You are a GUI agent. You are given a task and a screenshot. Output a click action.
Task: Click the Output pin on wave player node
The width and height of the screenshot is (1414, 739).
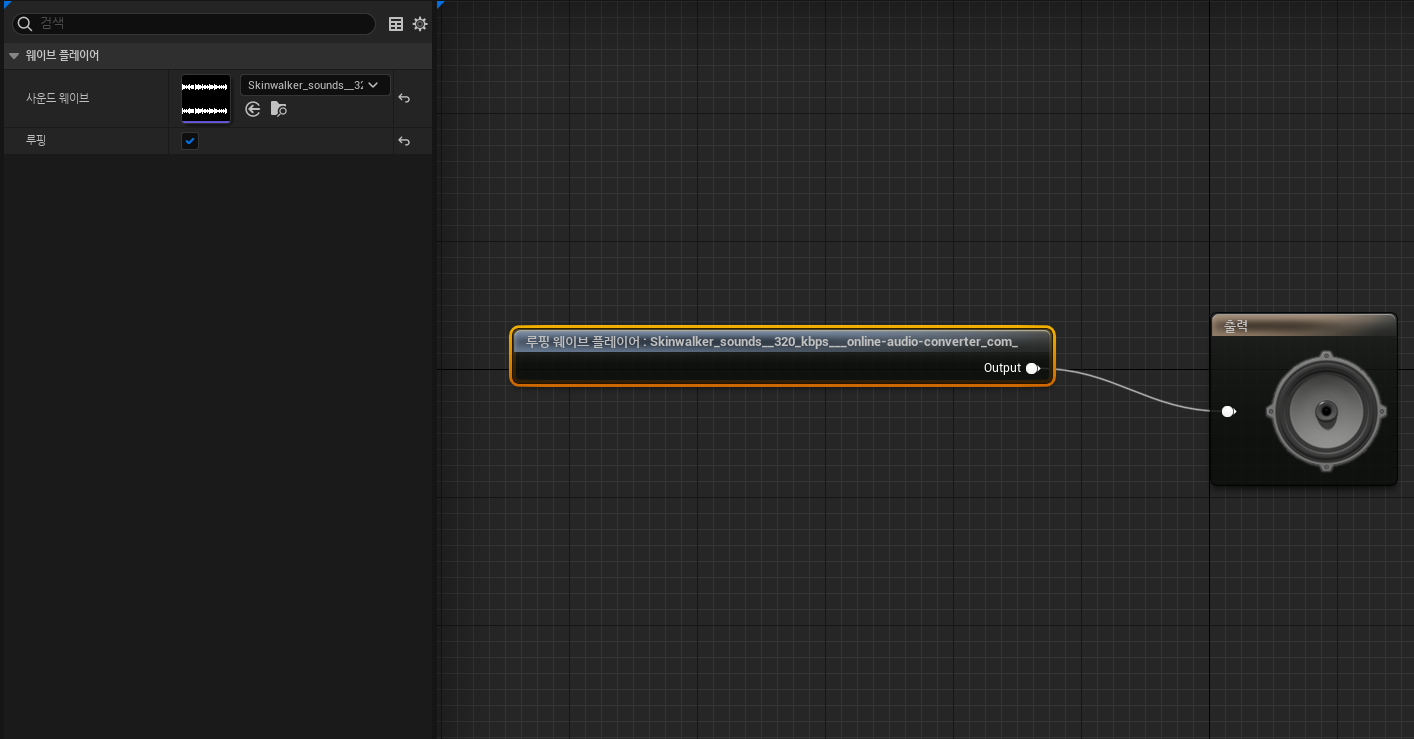pyautogui.click(x=1033, y=368)
